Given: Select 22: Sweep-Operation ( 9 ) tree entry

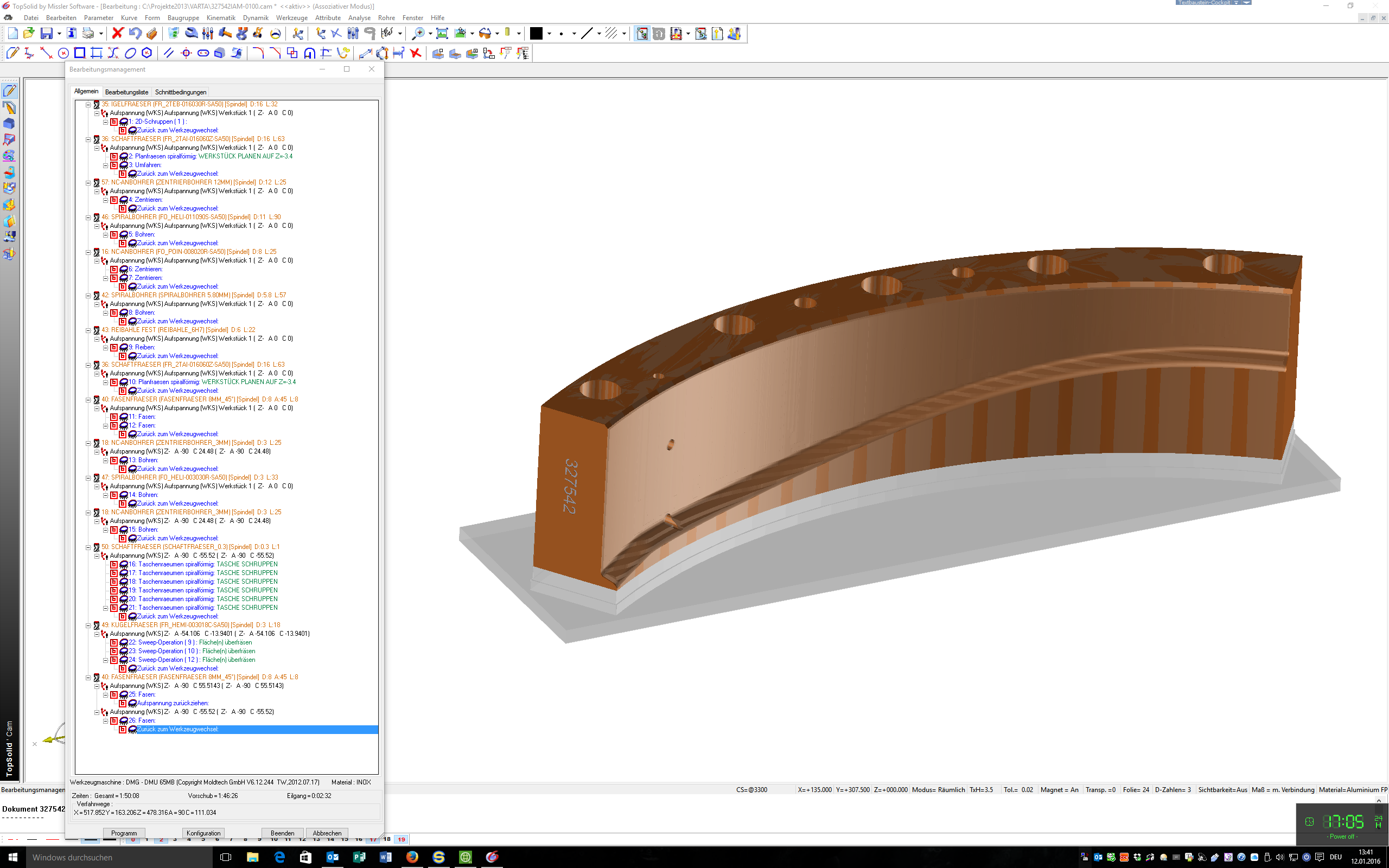Looking at the screenshot, I should (x=189, y=642).
